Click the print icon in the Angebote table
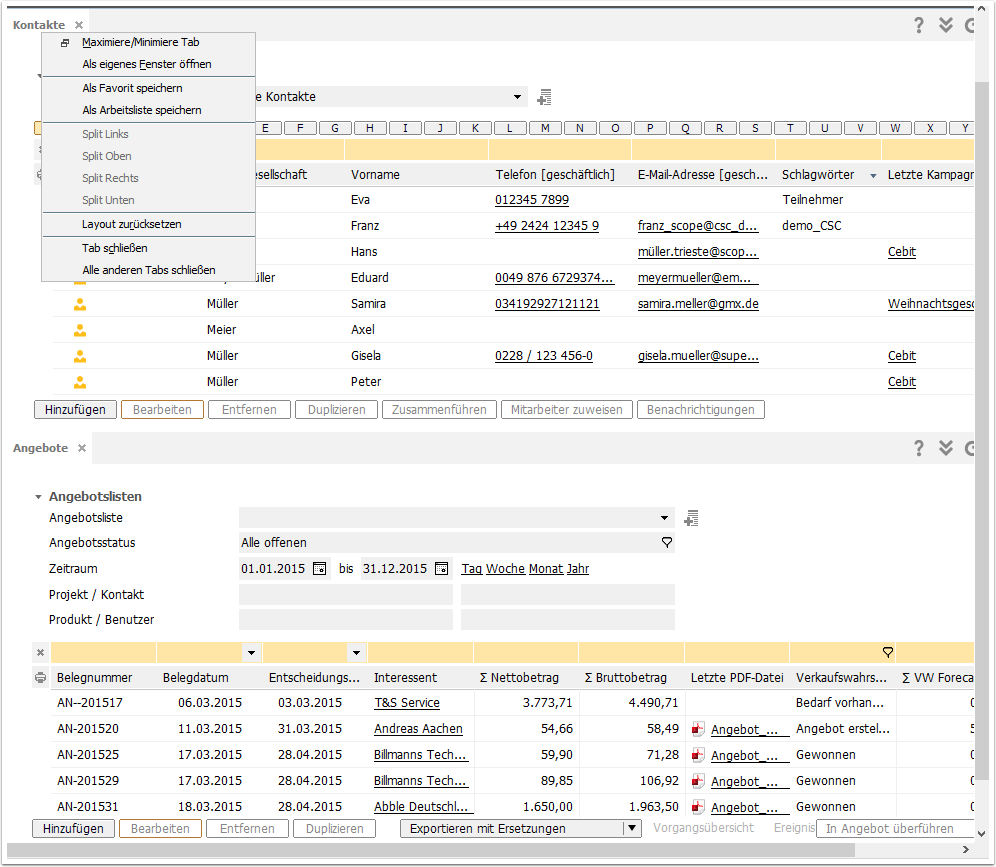 (x=40, y=678)
